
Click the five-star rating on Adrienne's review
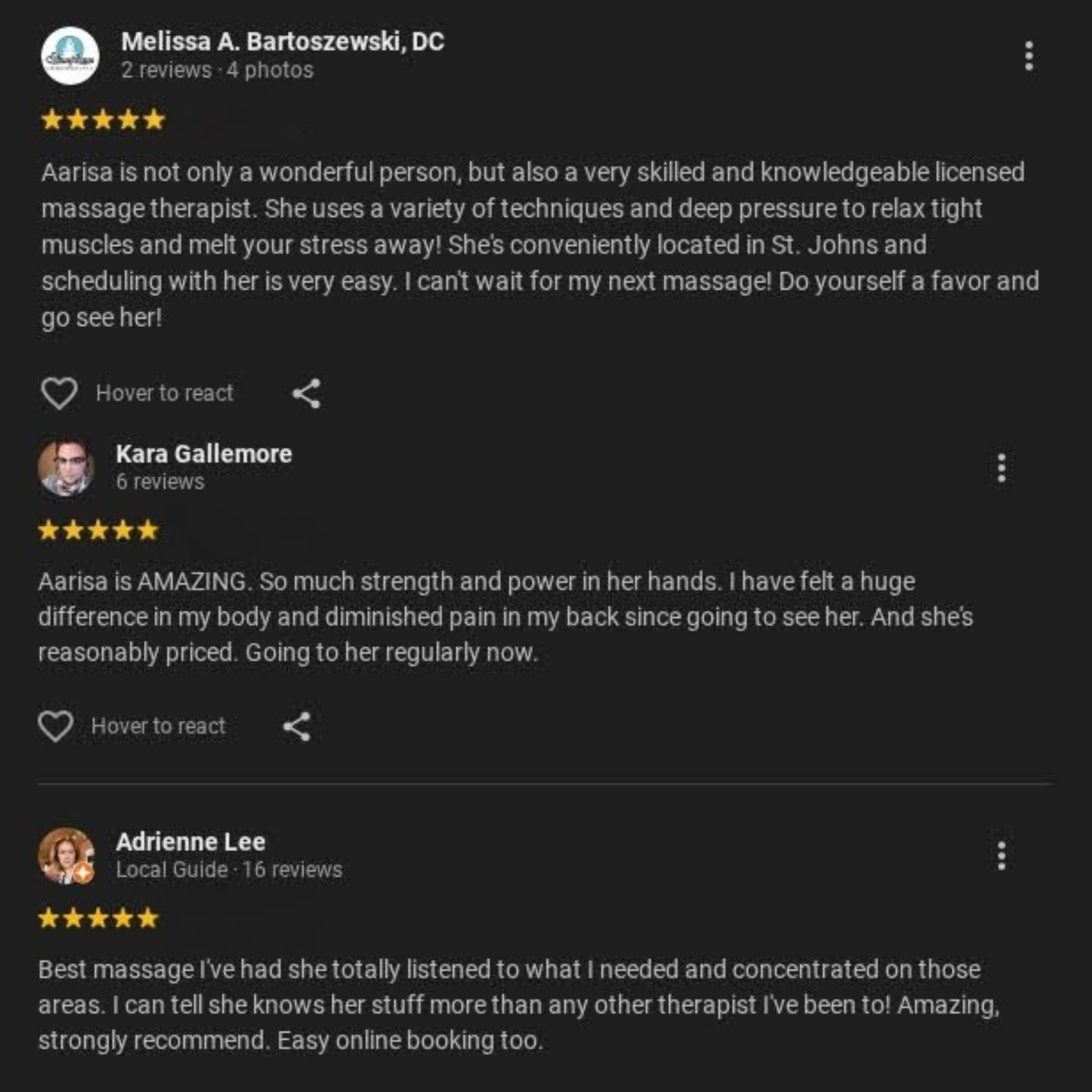[x=98, y=918]
